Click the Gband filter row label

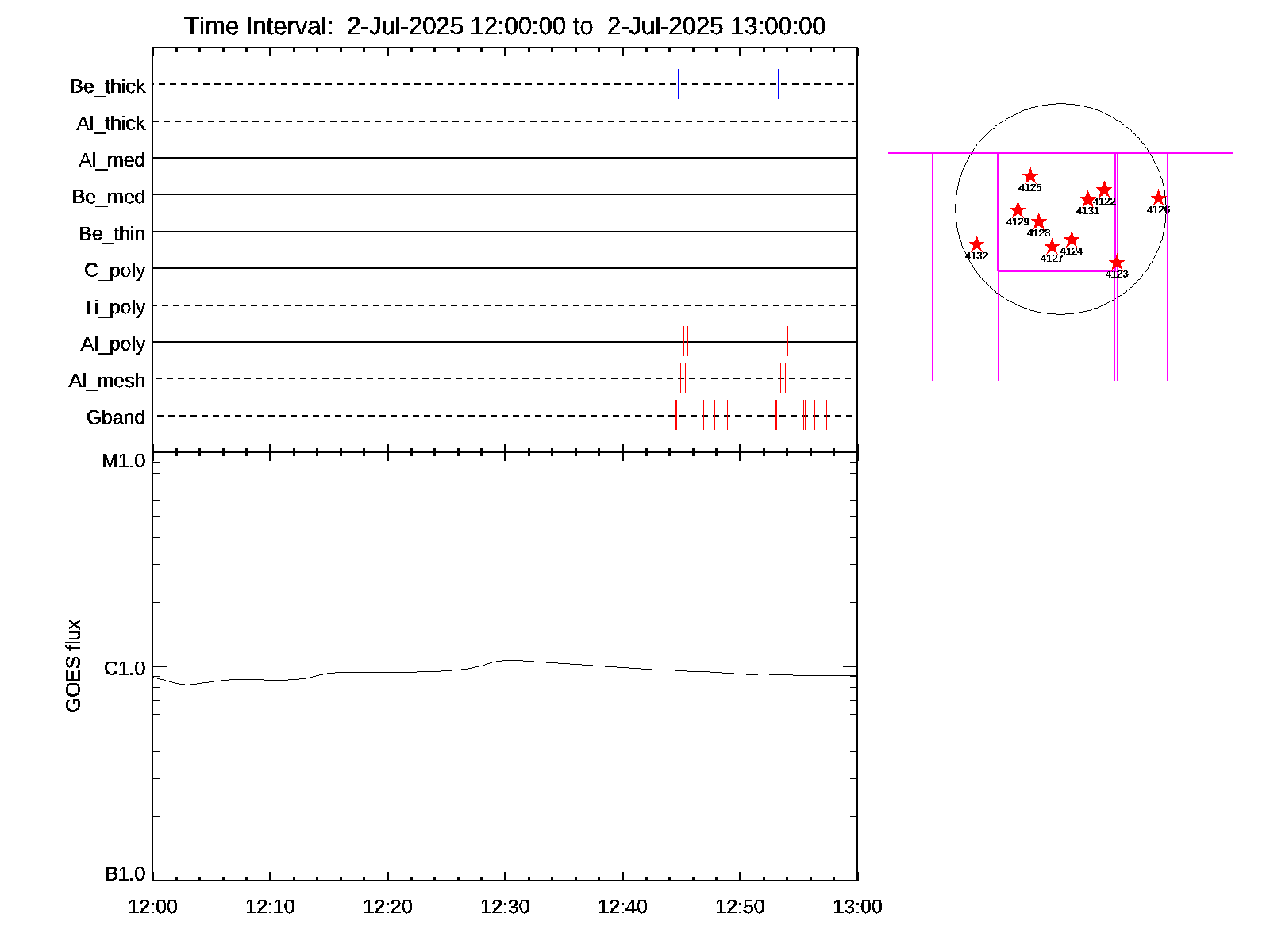pyautogui.click(x=116, y=417)
